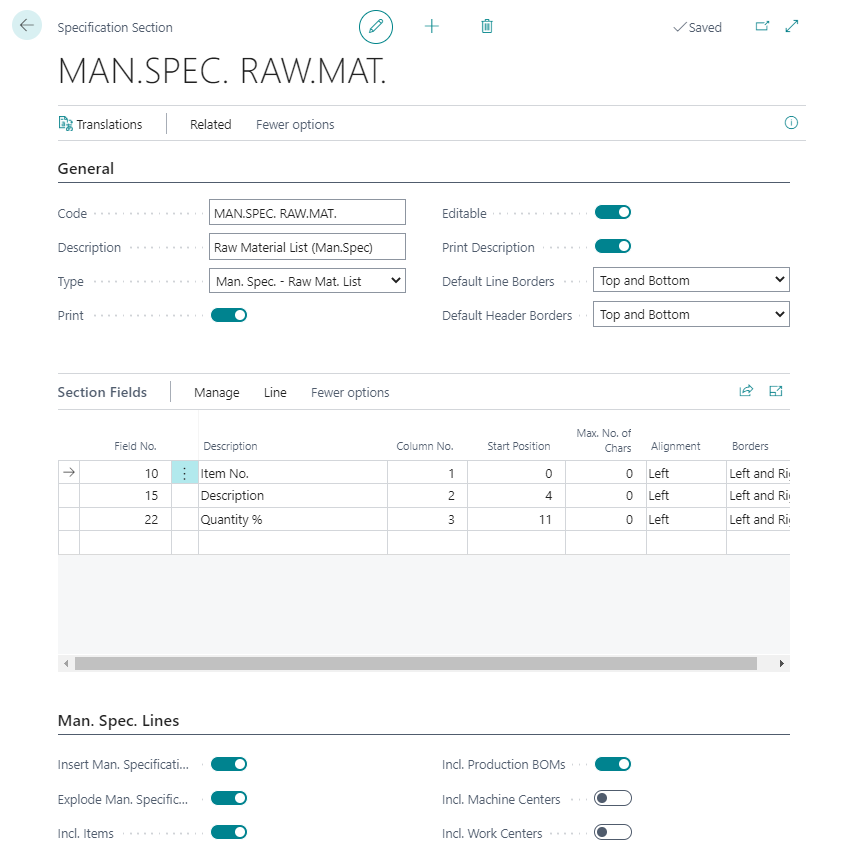Toggle the Editable switch
The width and height of the screenshot is (863, 863).
[613, 212]
